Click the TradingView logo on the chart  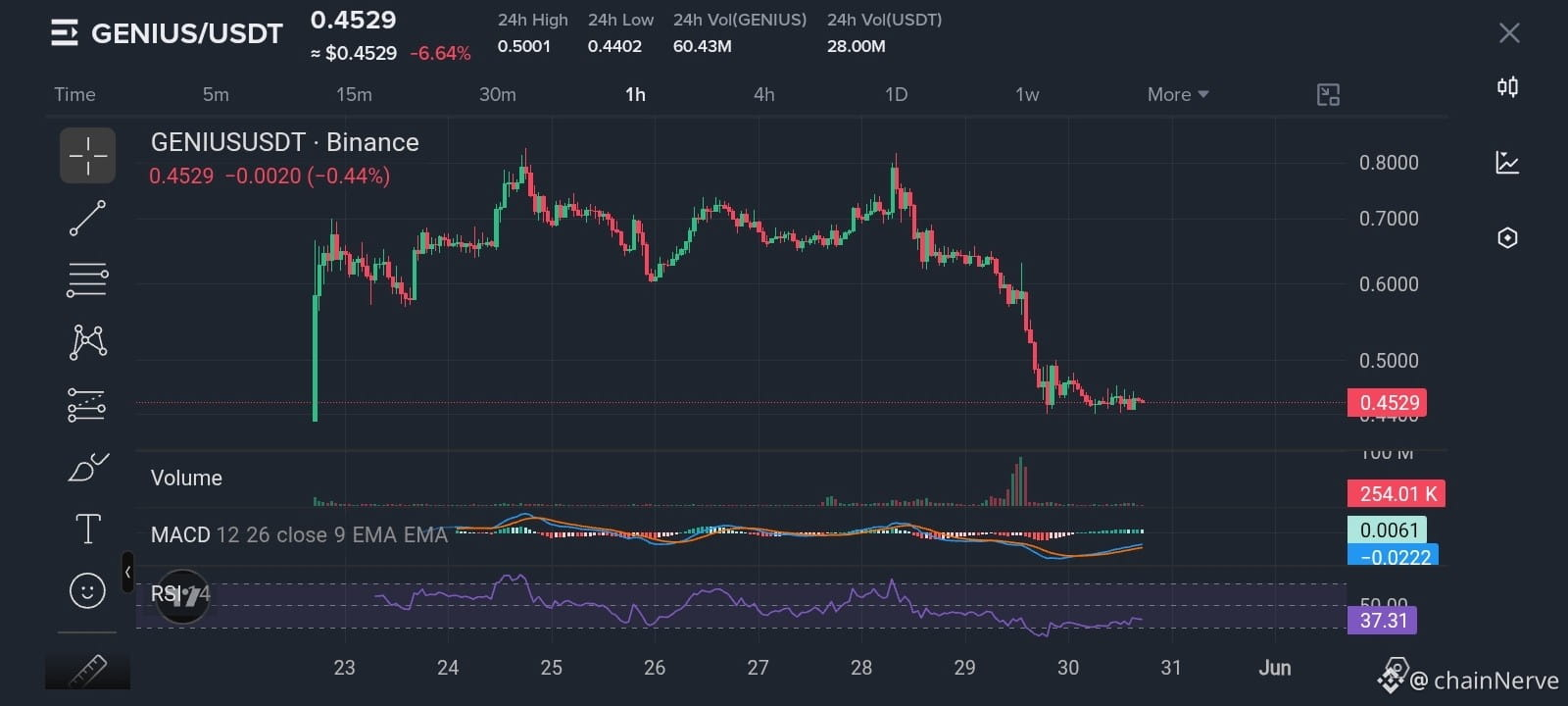pos(182,595)
